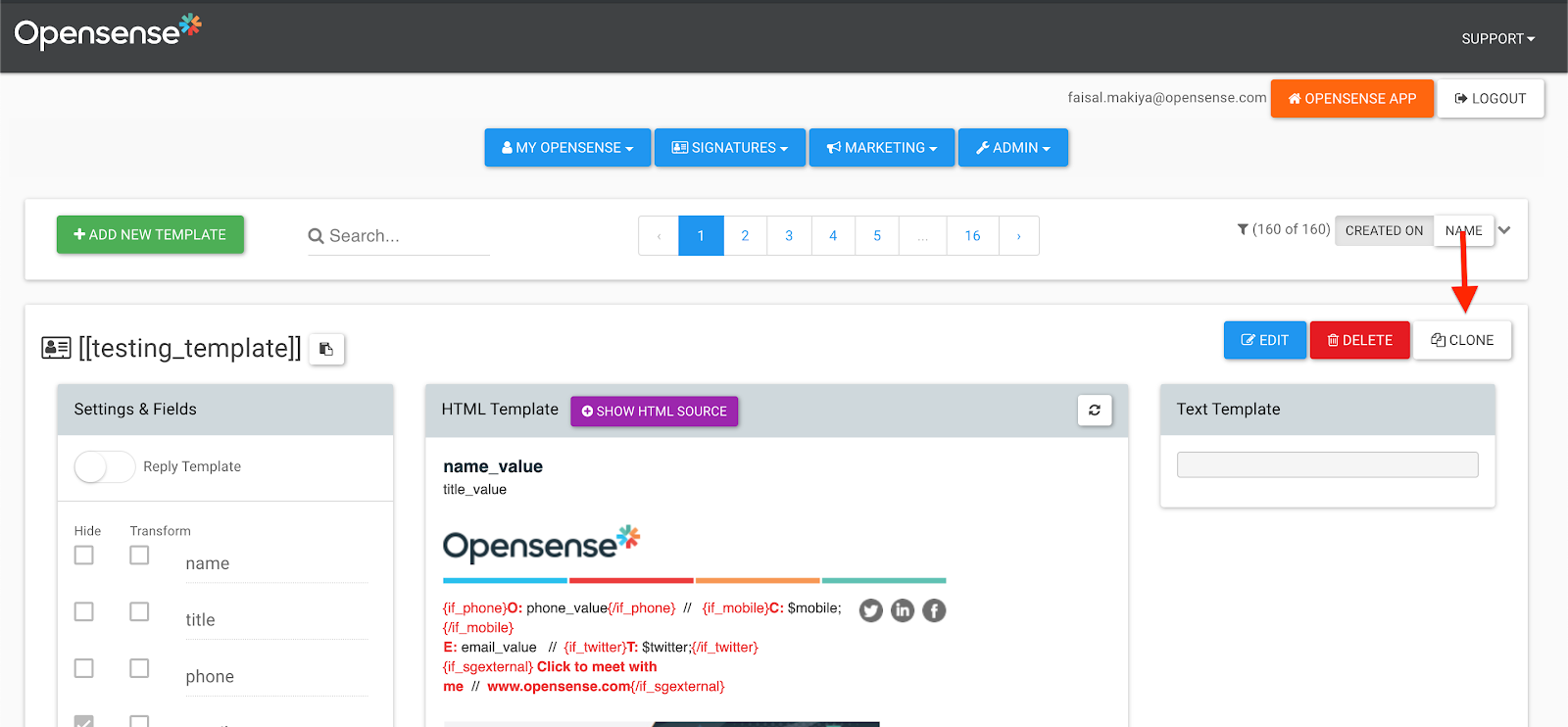
Task: Check Hide box for phone field
Action: pyautogui.click(x=84, y=668)
